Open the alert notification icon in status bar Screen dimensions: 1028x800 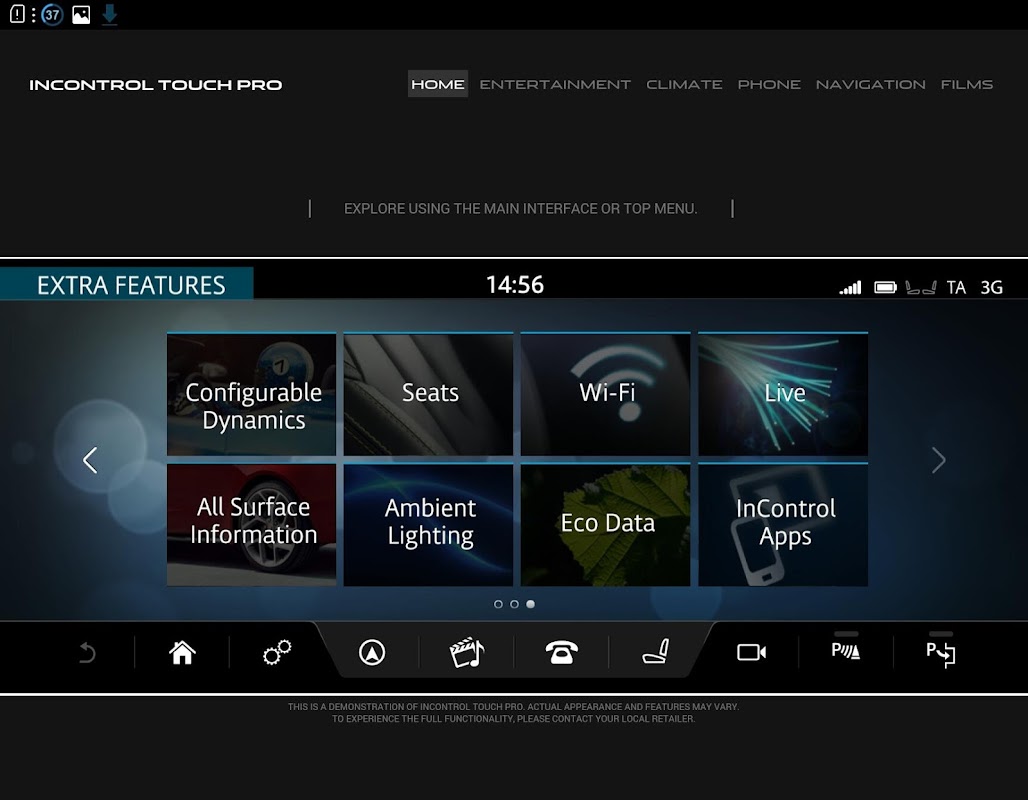18,14
